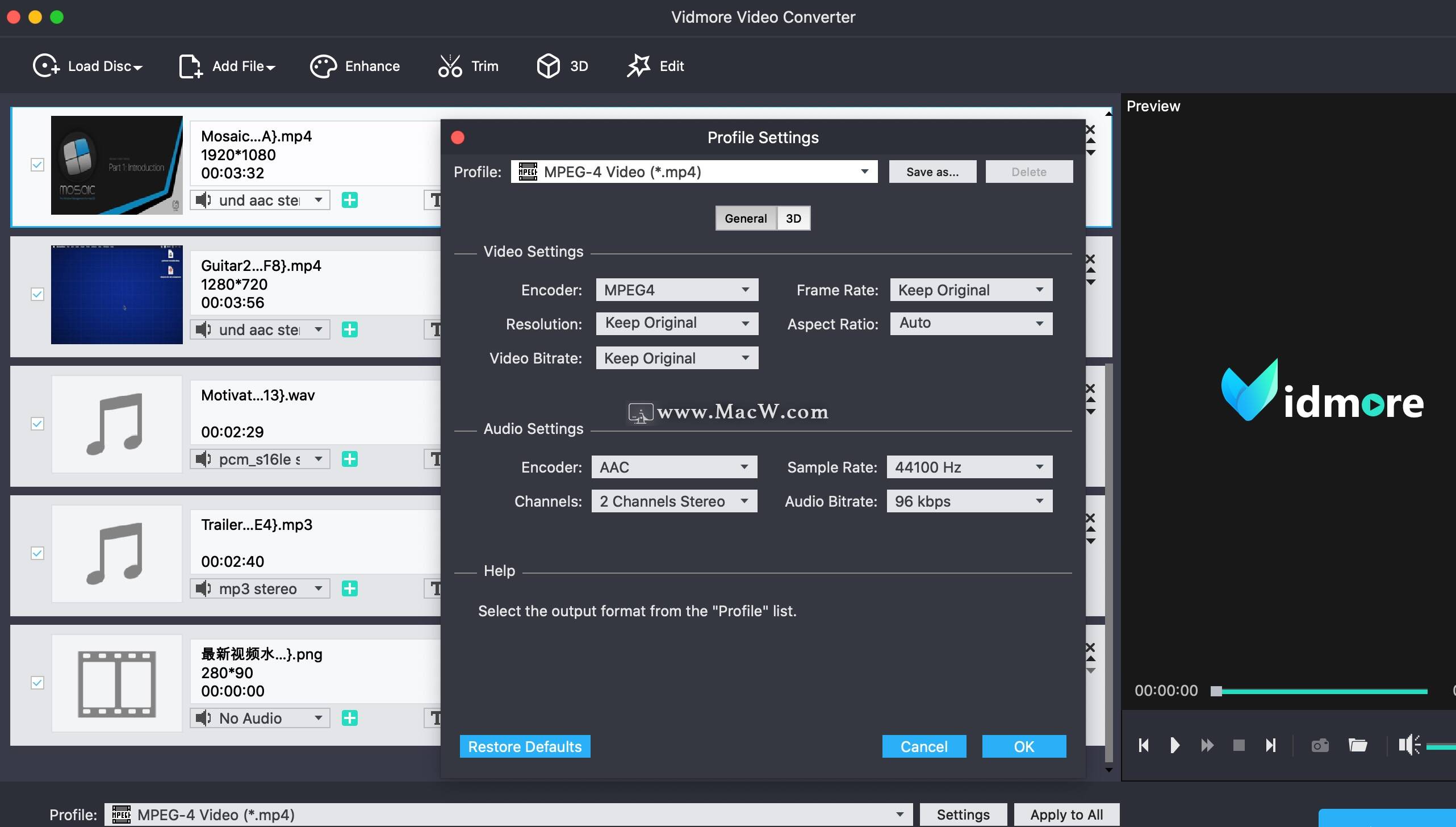Apply settings to all files
Image resolution: width=1456 pixels, height=827 pixels.
click(1066, 814)
